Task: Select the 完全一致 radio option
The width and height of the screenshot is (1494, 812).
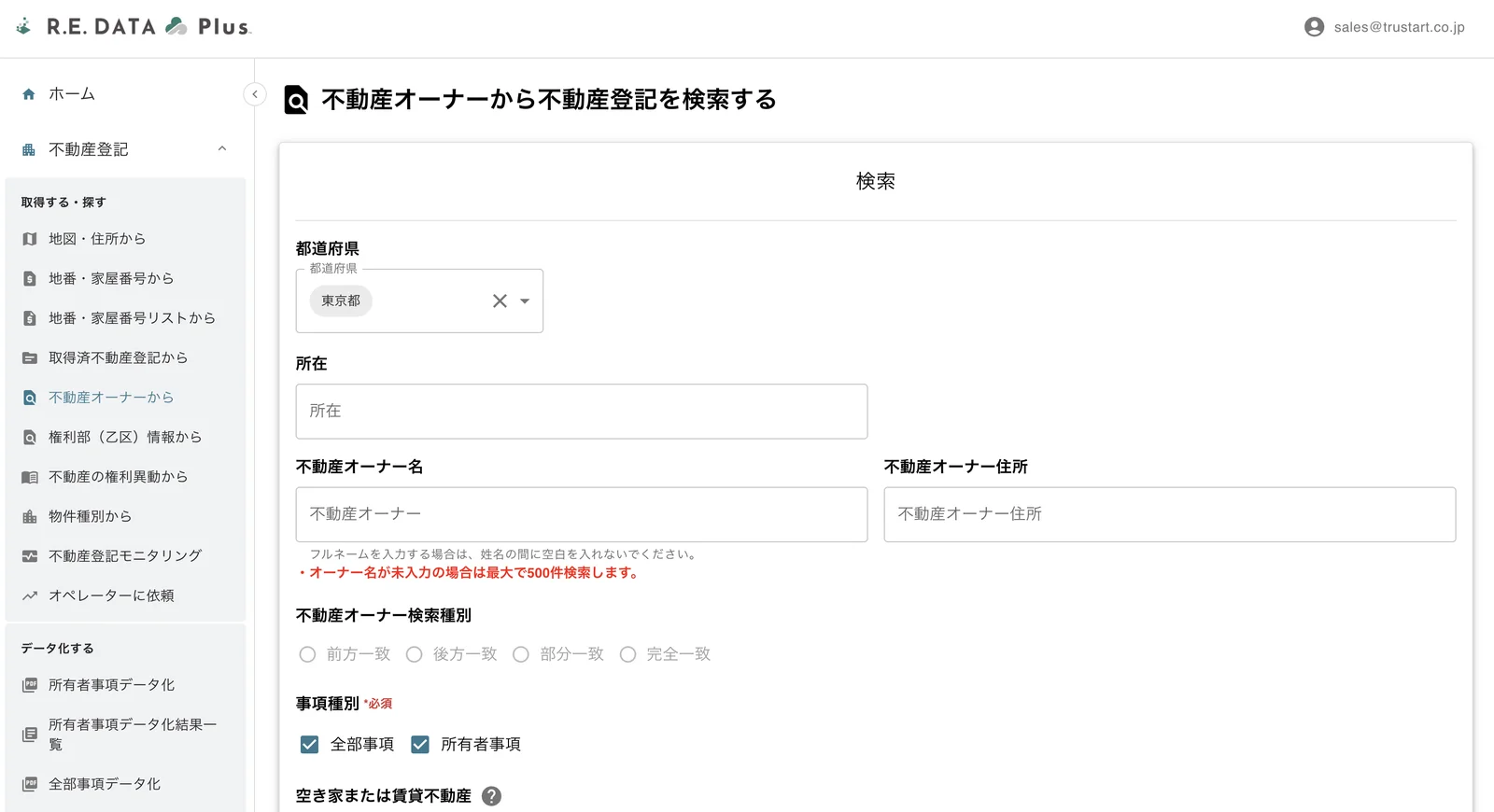Action: coord(628,654)
